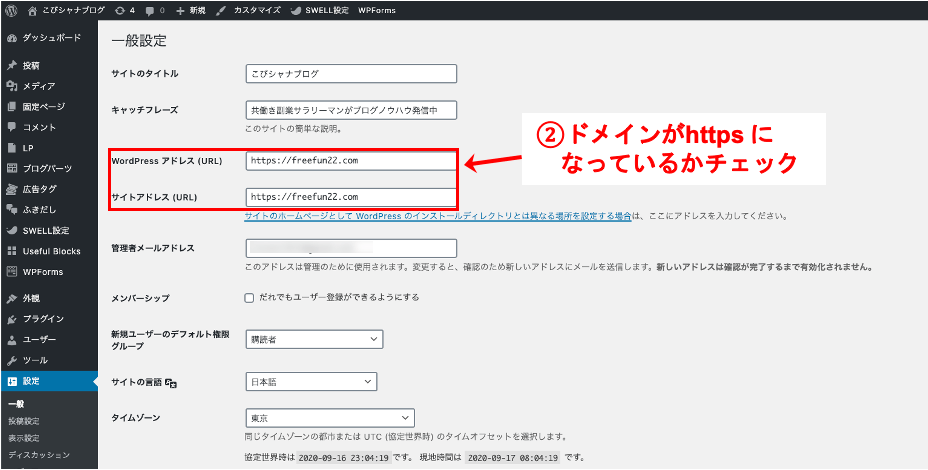Click the 管理者メールアドレス input field
This screenshot has width=928, height=470.
pos(351,248)
